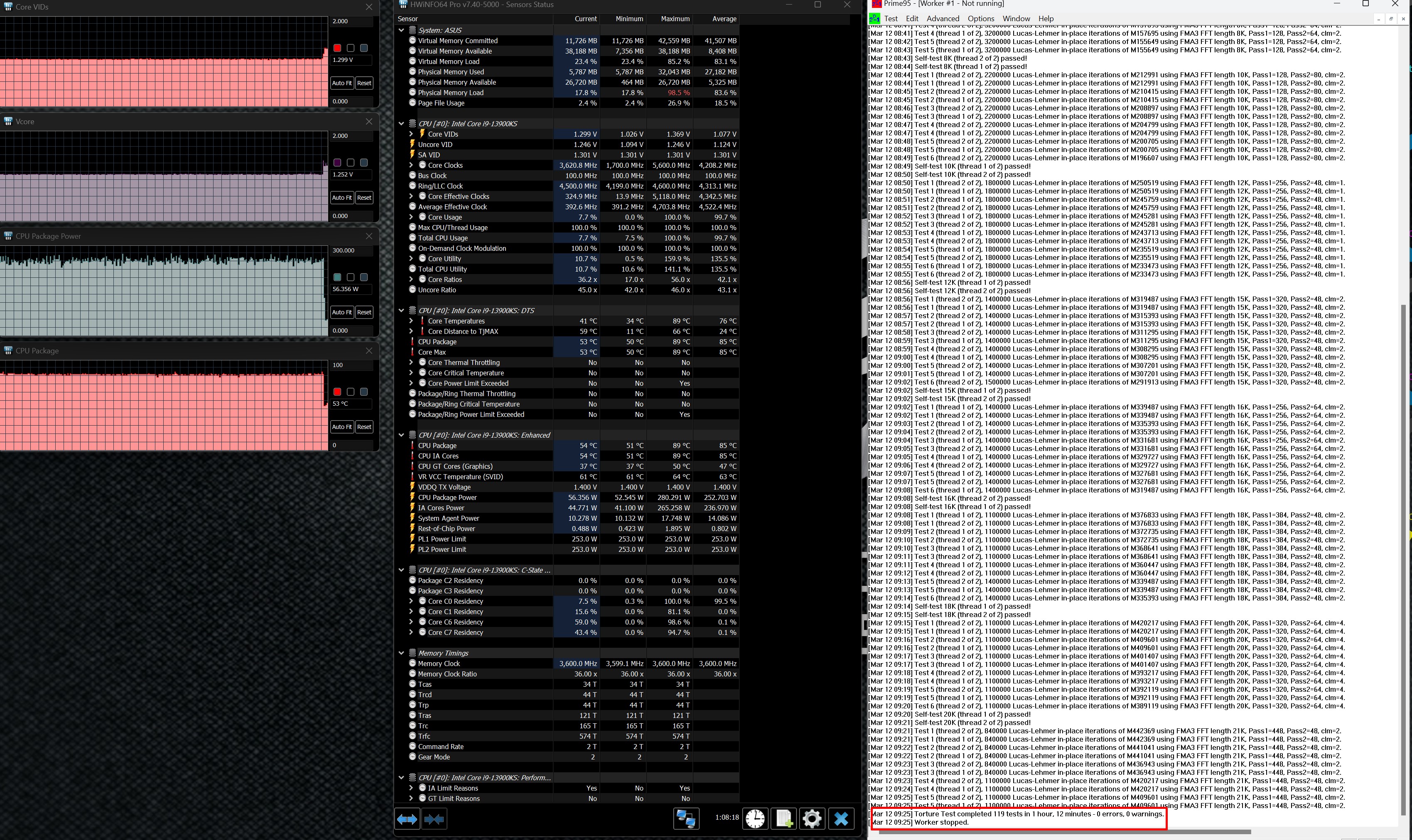Click the blue X close sensors icon

(x=841, y=819)
